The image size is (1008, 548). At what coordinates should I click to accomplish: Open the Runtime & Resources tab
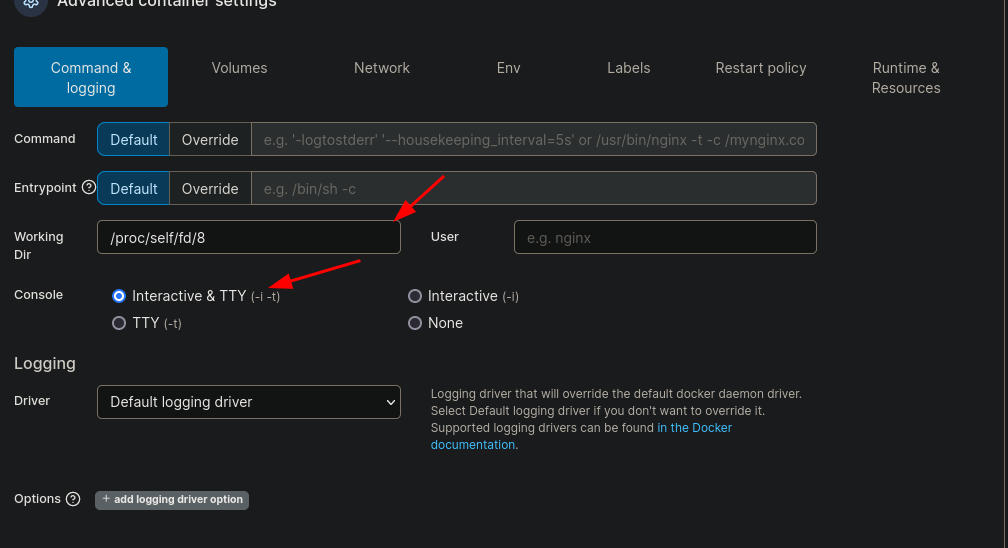(x=905, y=78)
